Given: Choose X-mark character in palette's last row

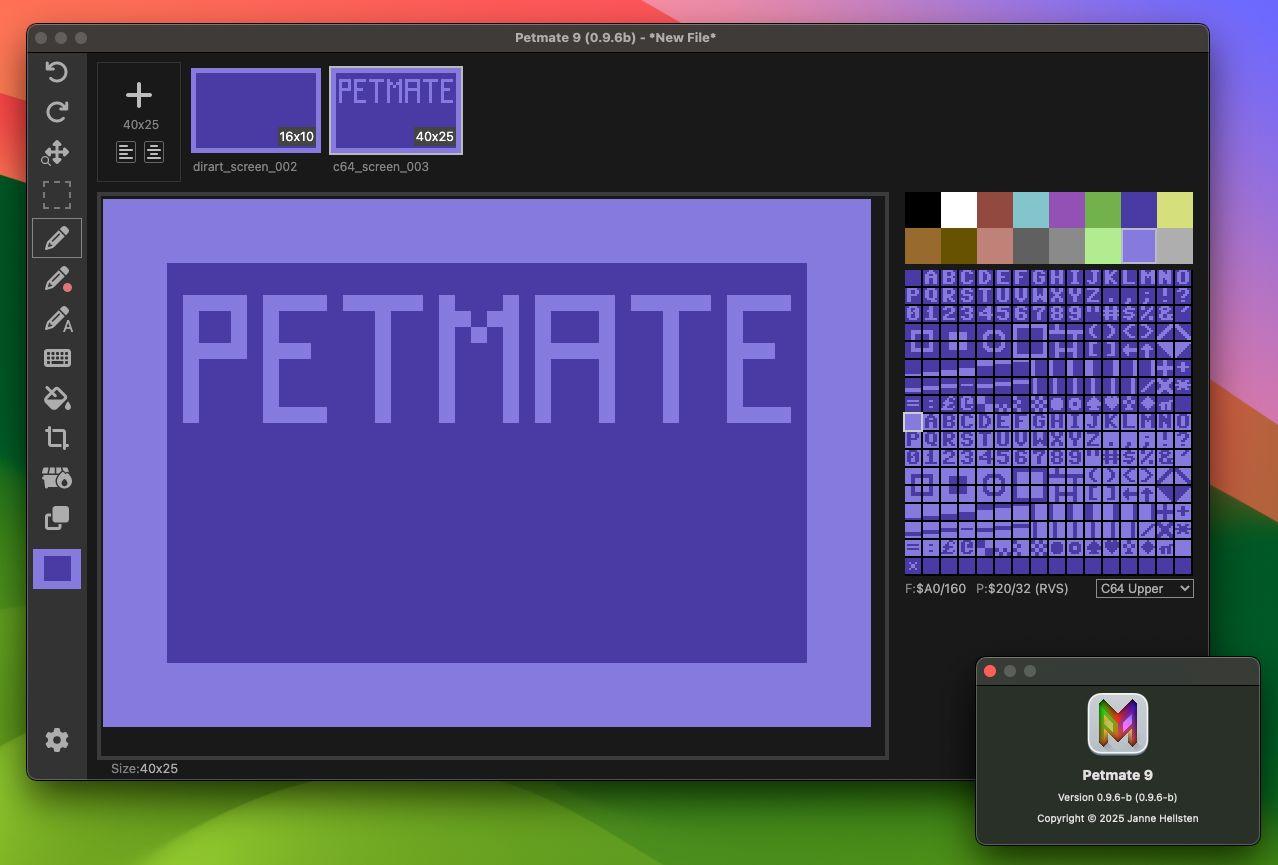Looking at the screenshot, I should pos(914,566).
